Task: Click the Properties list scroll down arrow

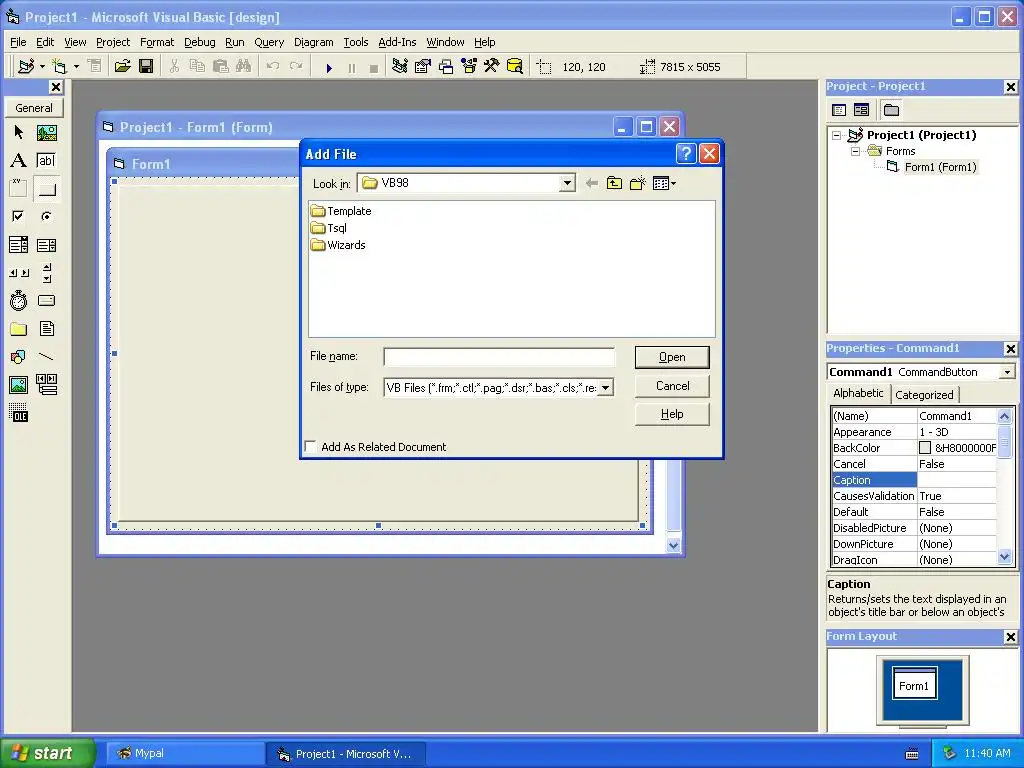Action: pos(1004,557)
